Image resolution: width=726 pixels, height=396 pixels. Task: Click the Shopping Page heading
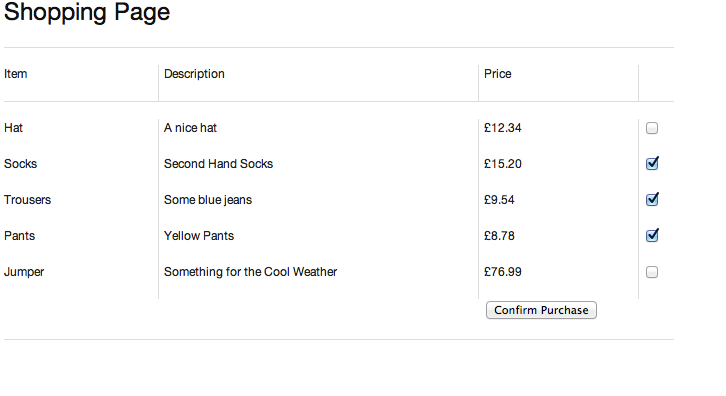[87, 12]
